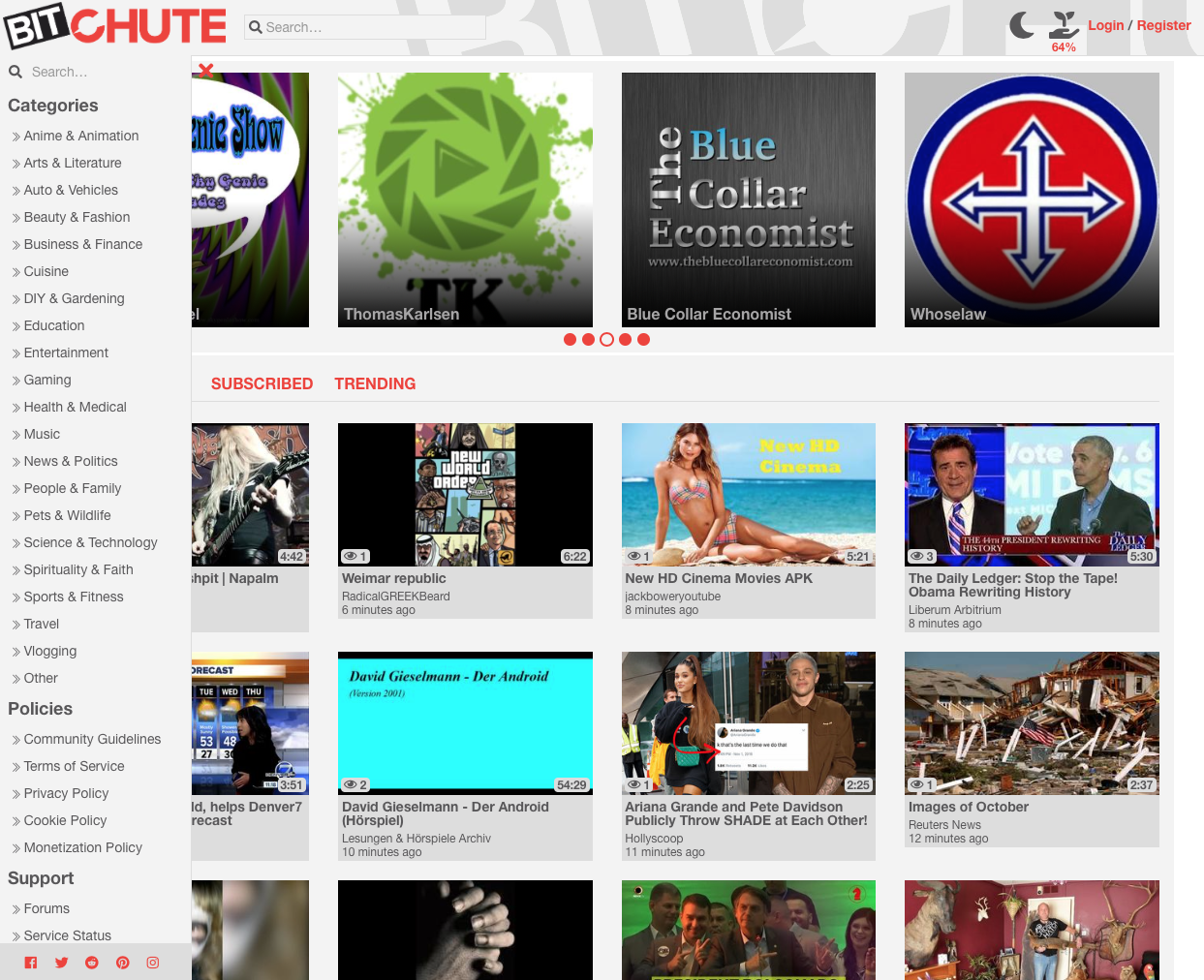This screenshot has height=980, width=1204.
Task: Open BitChute's Twitter bird icon
Action: (x=62, y=963)
